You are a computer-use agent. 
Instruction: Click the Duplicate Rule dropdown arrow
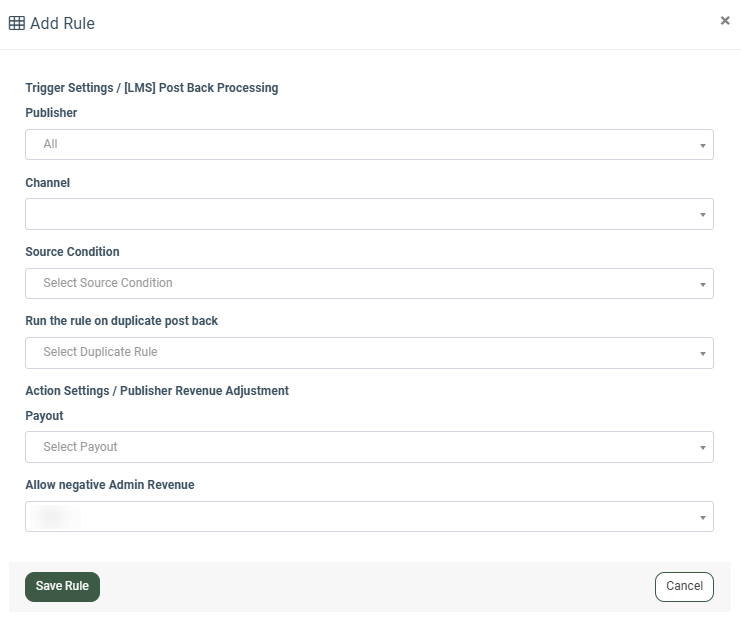point(703,353)
